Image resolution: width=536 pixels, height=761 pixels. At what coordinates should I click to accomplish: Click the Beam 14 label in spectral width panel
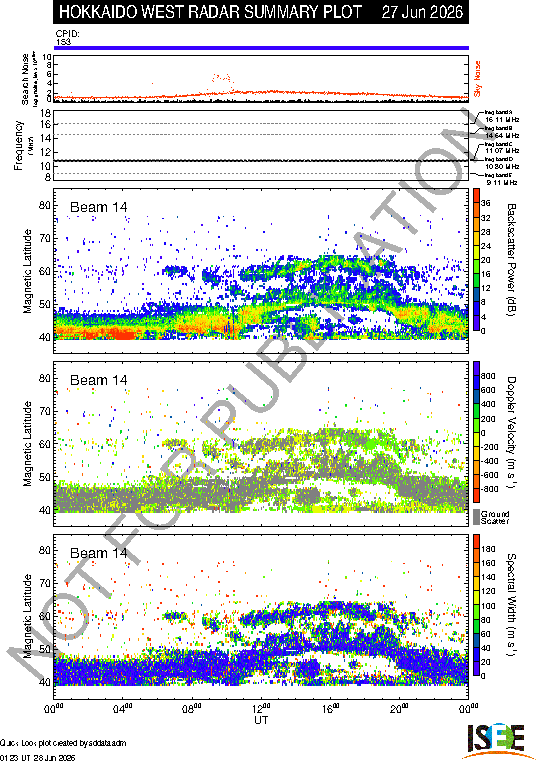point(99,553)
